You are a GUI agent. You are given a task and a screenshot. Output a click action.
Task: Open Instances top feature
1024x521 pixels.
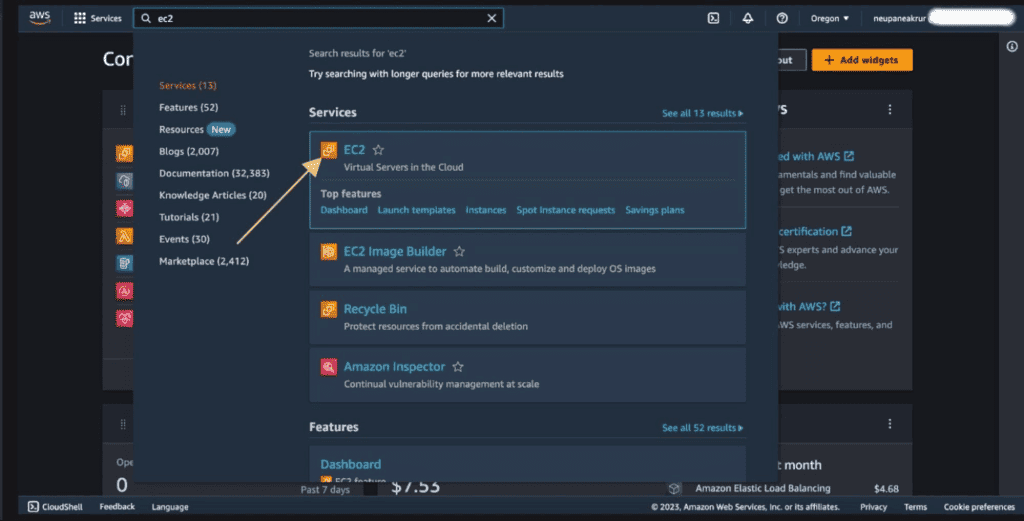pos(486,210)
